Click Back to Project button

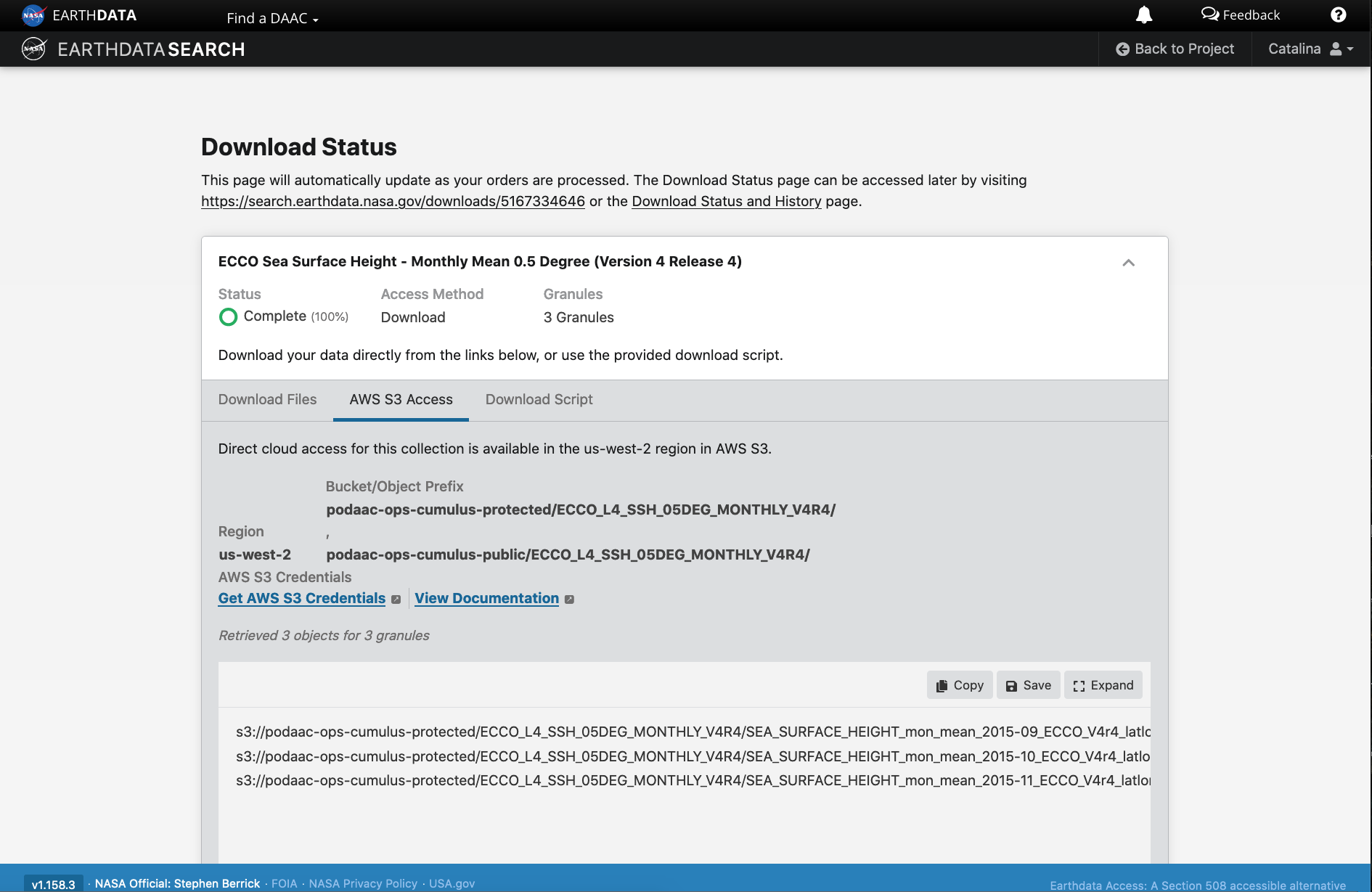(1175, 49)
